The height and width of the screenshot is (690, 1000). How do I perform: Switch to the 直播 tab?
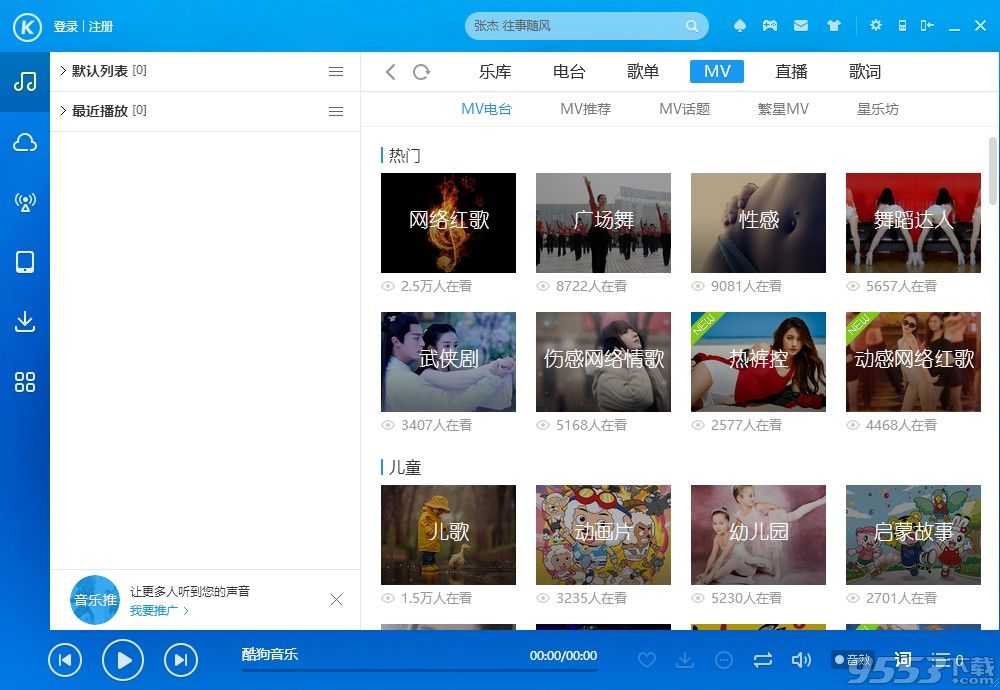click(x=790, y=71)
